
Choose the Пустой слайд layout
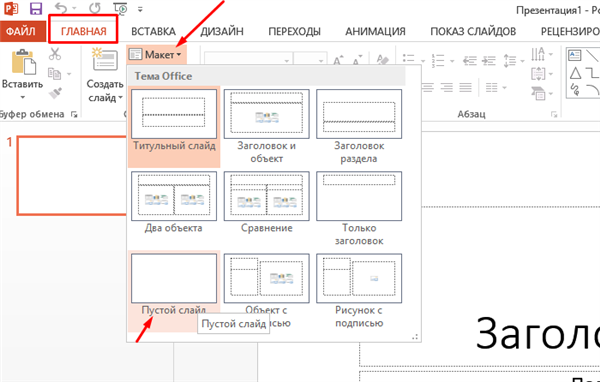point(174,292)
